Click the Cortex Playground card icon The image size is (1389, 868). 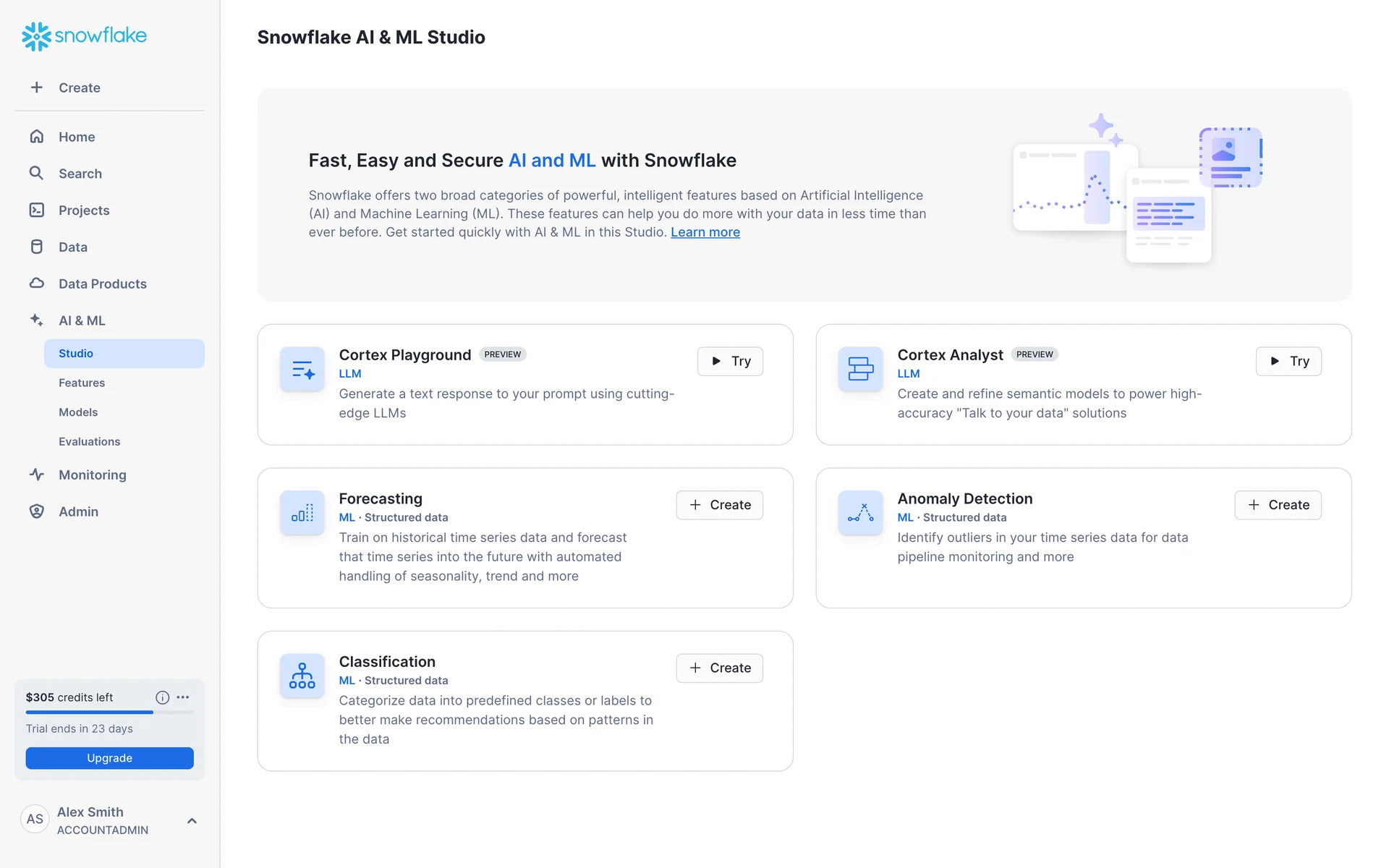(x=302, y=369)
